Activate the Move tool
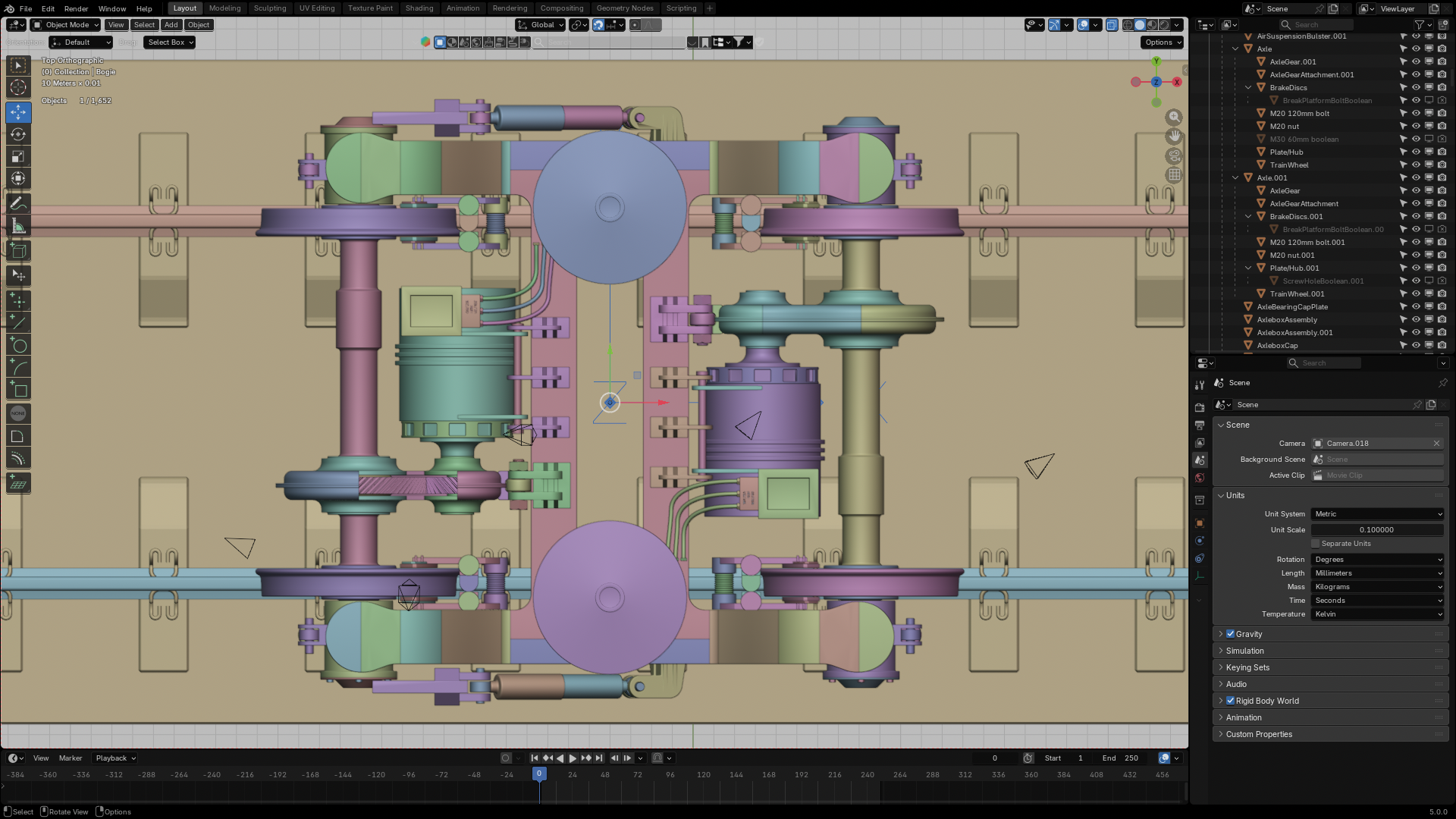Screen dimensions: 1456x819 coord(19,112)
